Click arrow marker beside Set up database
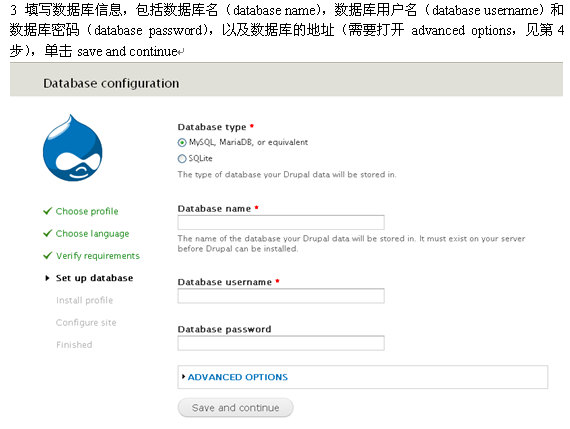The image size is (570, 429). 47,278
